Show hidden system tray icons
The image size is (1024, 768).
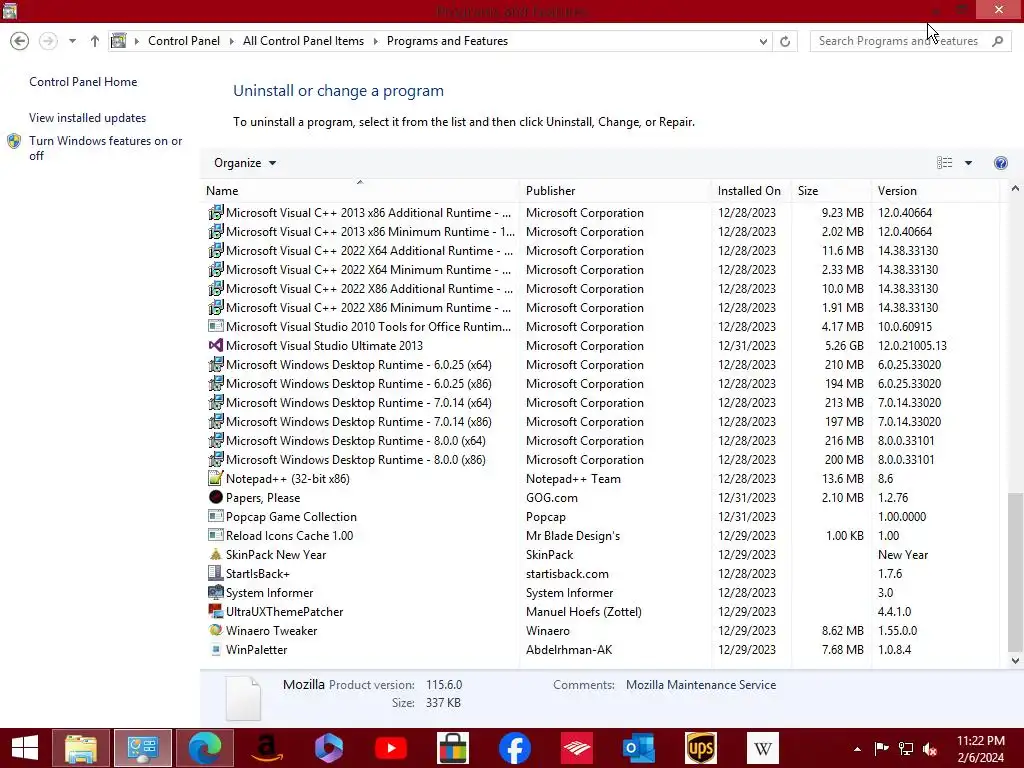pos(857,749)
